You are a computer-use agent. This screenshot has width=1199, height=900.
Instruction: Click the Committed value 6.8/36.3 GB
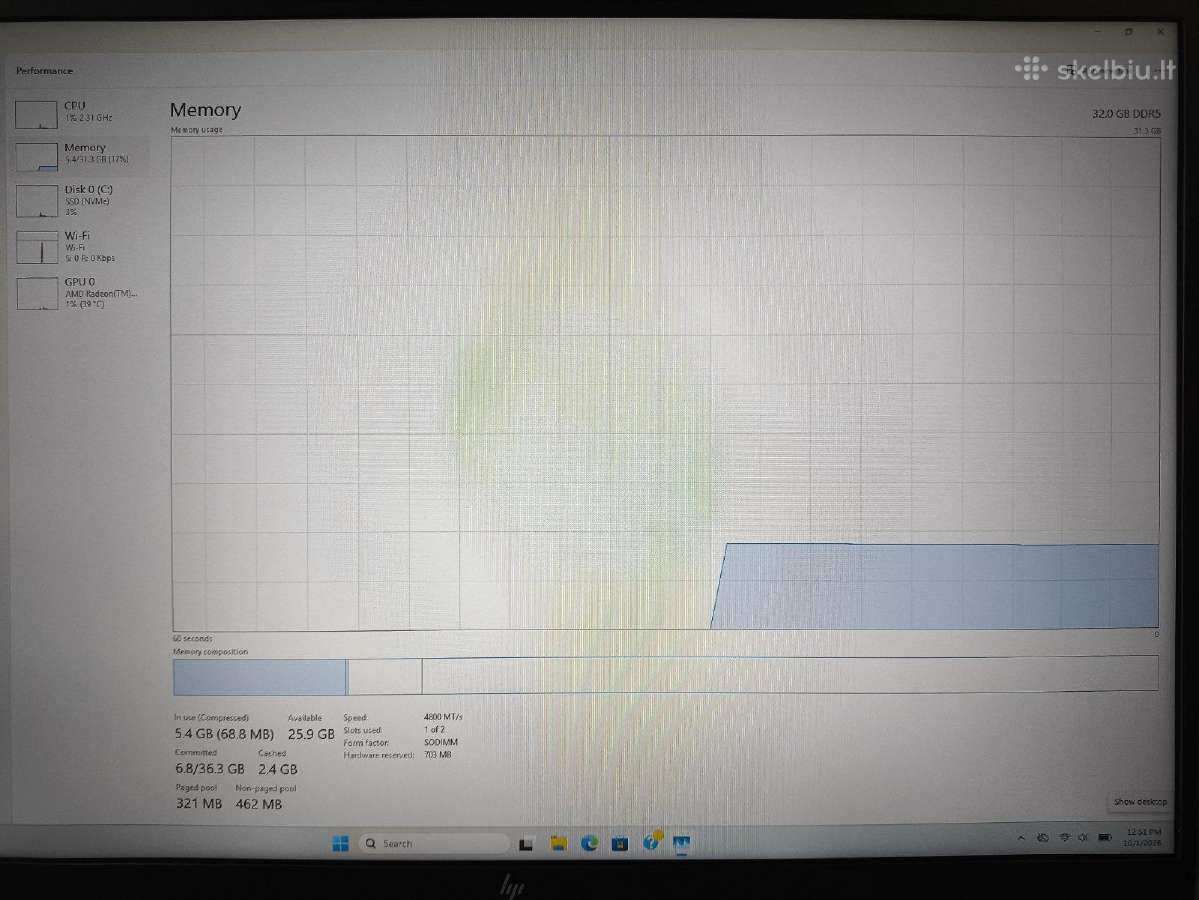click(x=210, y=768)
